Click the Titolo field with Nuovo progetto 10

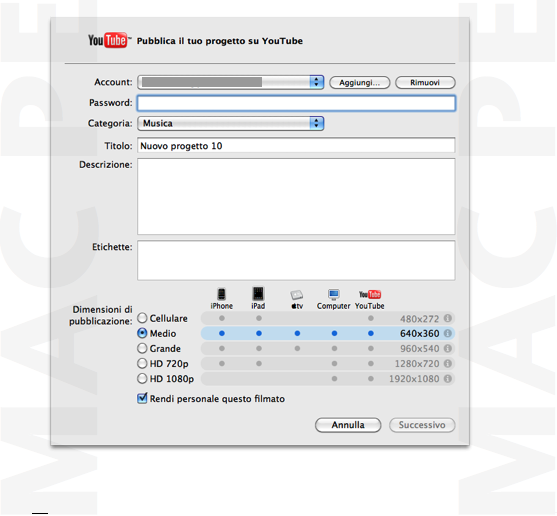[296, 145]
